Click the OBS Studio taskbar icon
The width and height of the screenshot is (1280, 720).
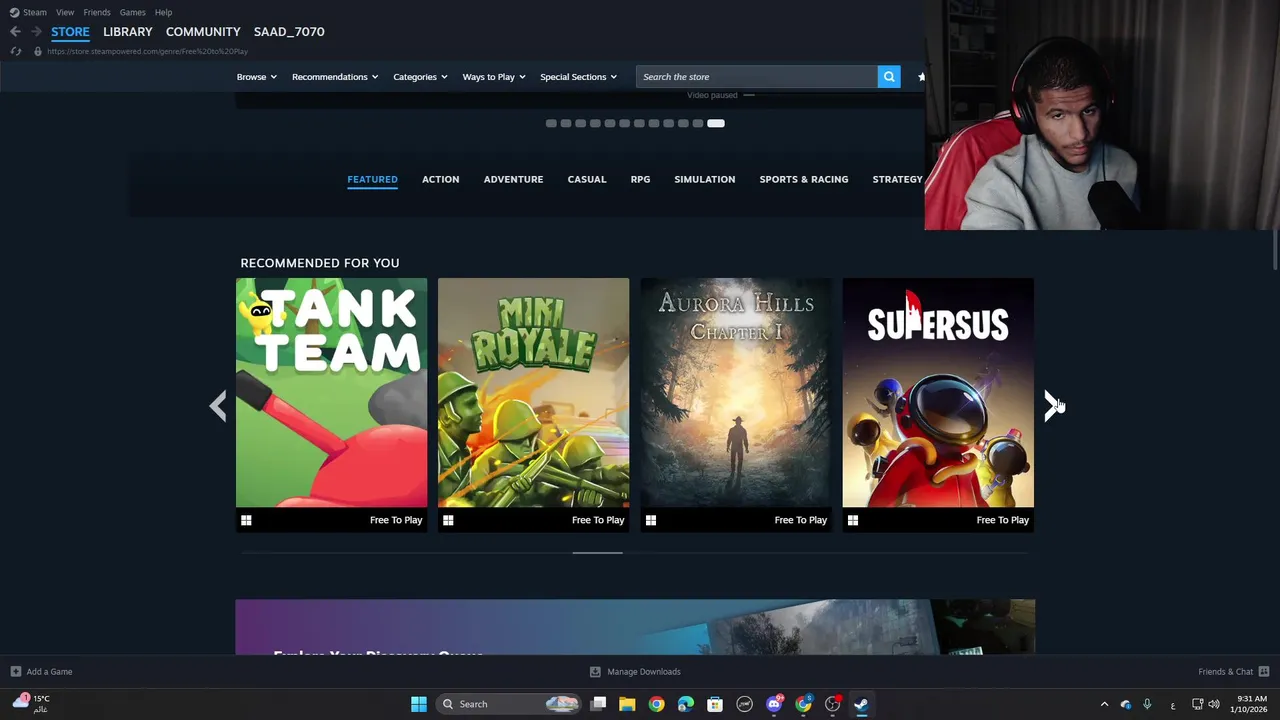point(832,704)
